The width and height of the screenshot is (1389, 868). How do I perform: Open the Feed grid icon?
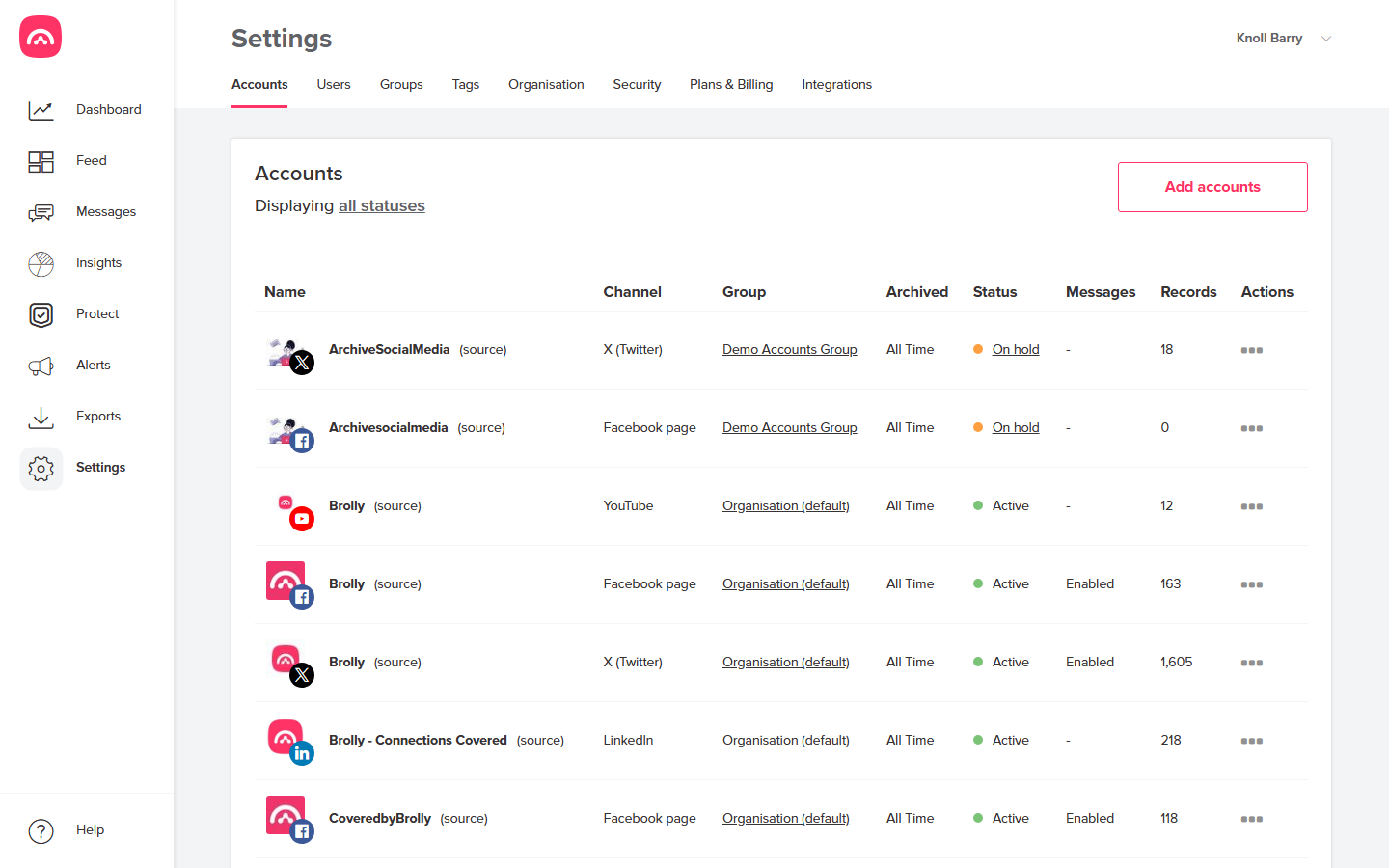point(41,161)
